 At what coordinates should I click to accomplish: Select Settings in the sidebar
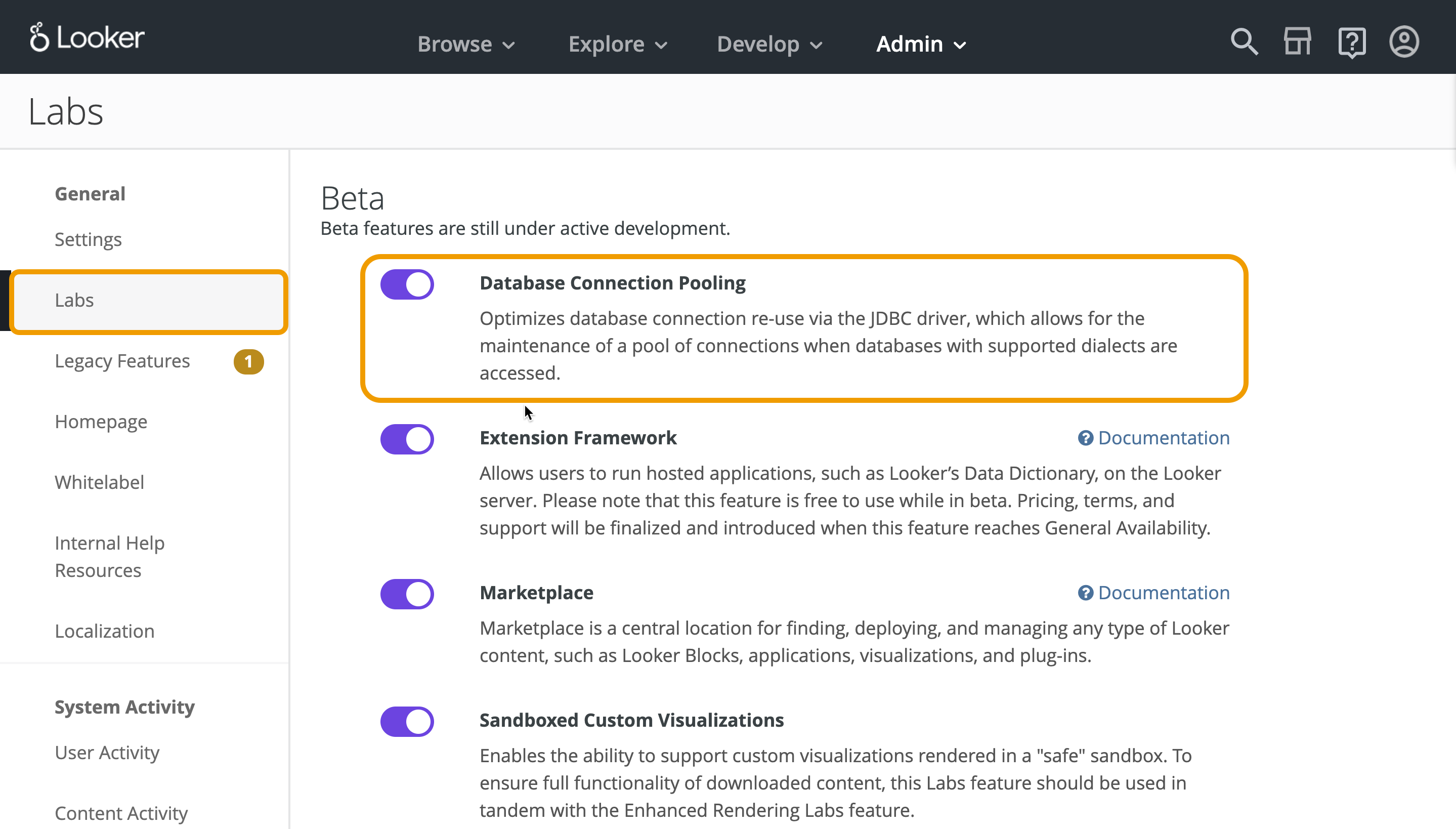88,239
